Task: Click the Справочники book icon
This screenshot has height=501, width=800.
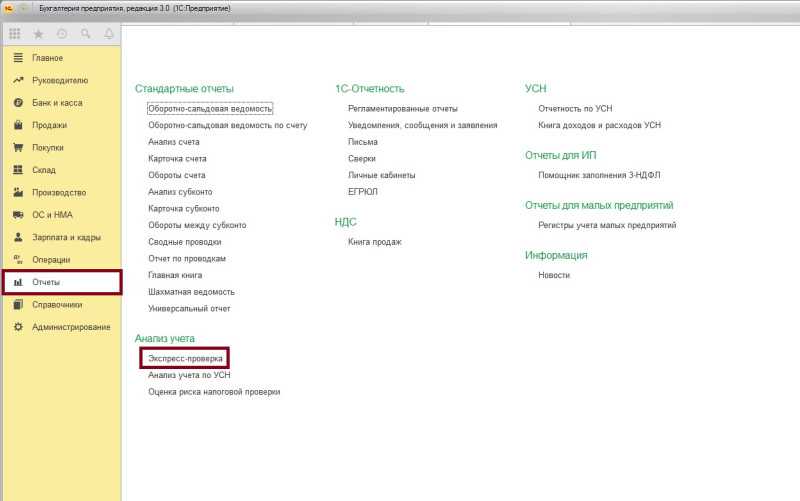Action: [x=18, y=305]
